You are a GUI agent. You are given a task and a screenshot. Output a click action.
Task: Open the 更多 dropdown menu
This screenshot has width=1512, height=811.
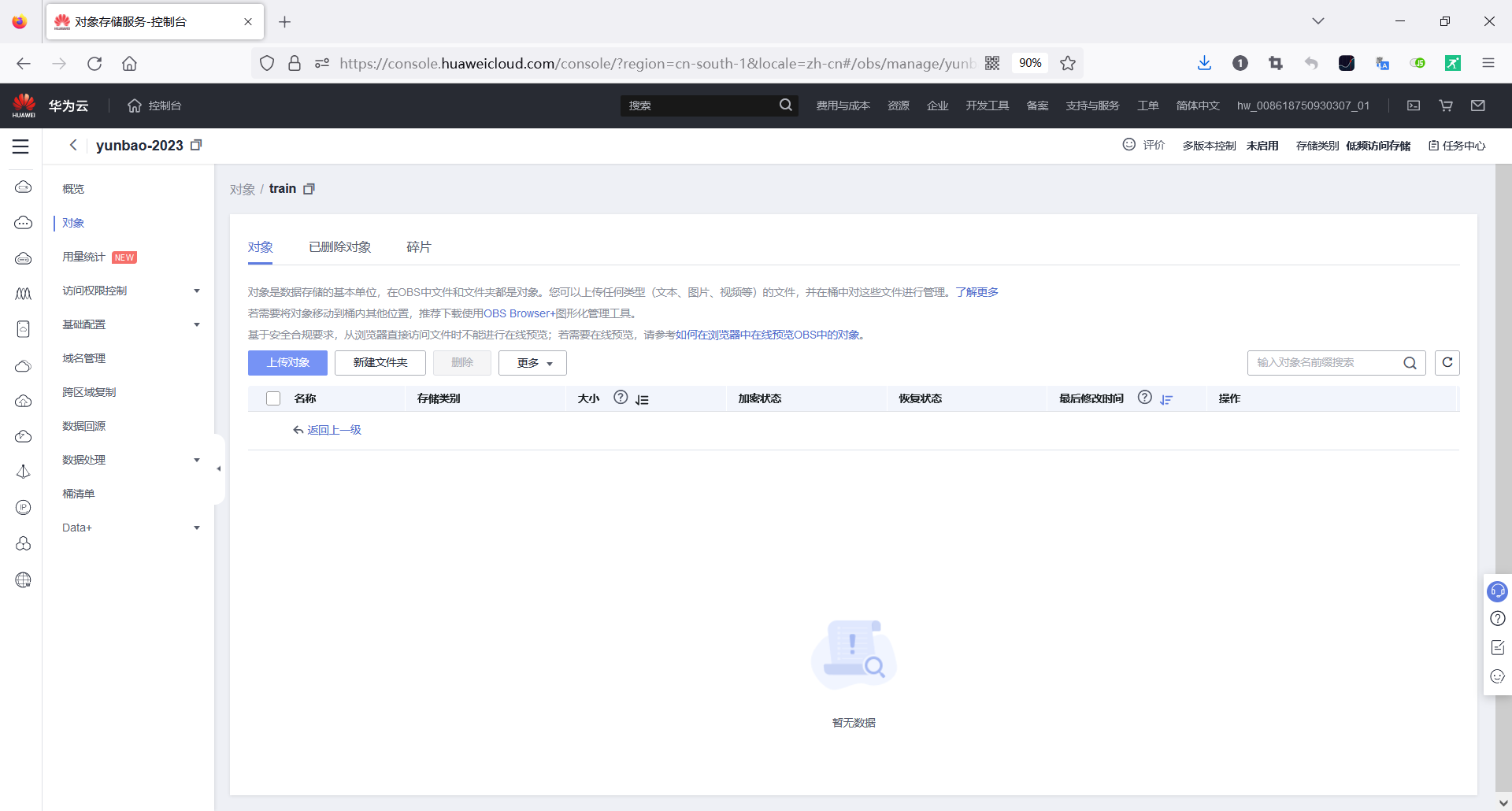pos(532,363)
